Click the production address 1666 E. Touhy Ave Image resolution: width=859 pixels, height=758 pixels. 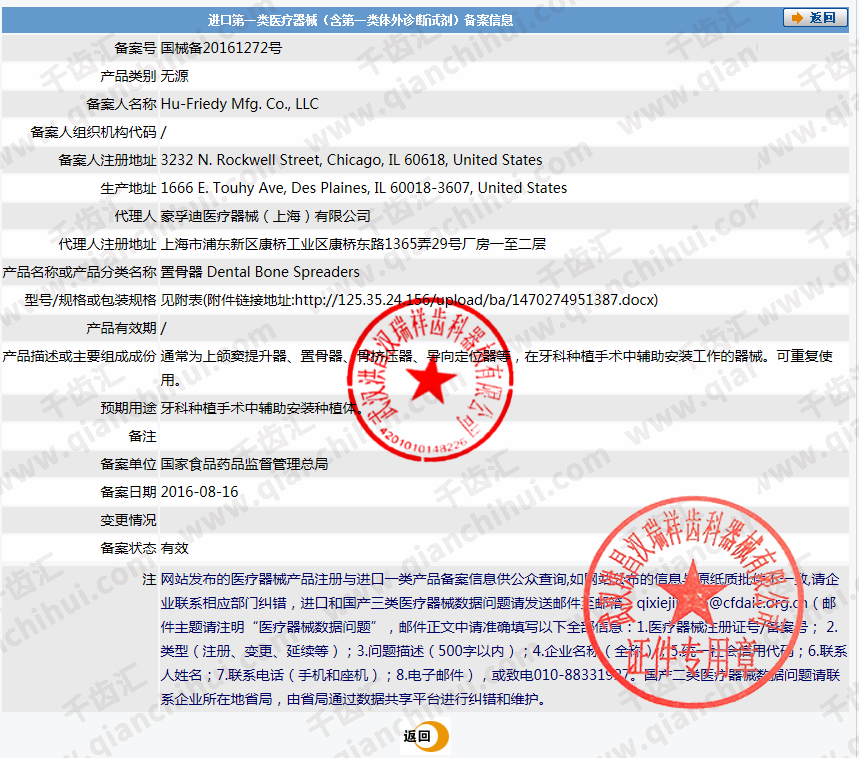(x=364, y=188)
